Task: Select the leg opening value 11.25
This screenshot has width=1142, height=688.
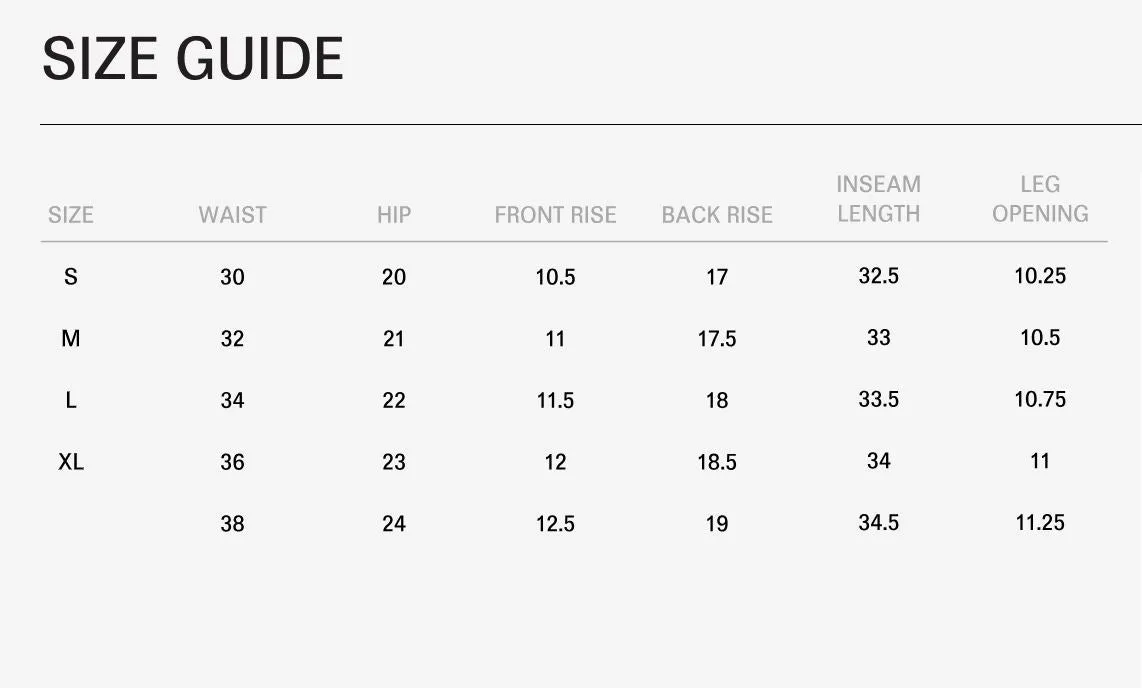Action: coord(1040,522)
